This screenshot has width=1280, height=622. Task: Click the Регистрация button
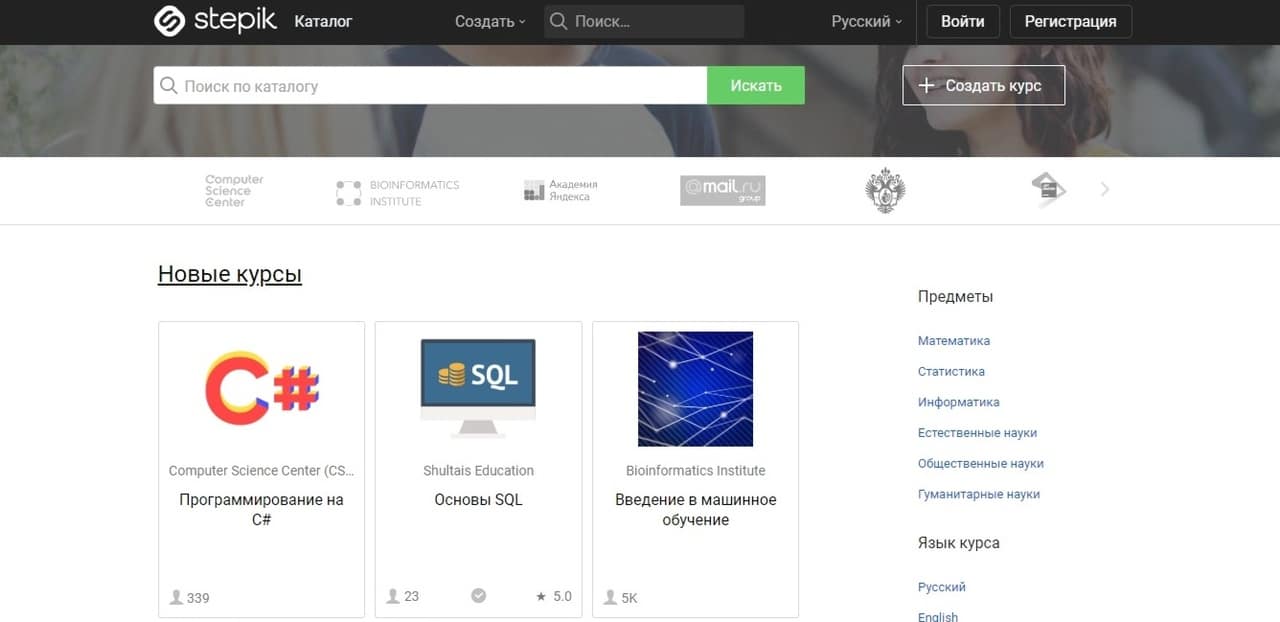(1070, 21)
